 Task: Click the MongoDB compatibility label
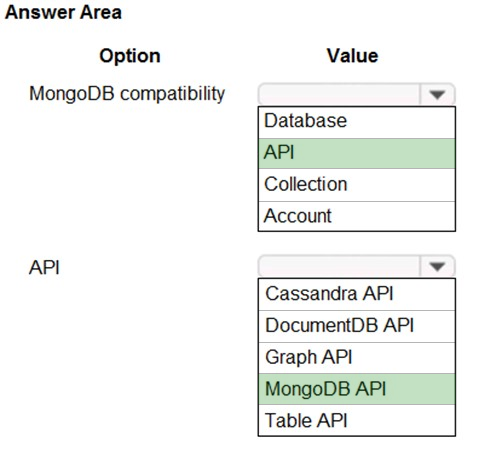(127, 94)
